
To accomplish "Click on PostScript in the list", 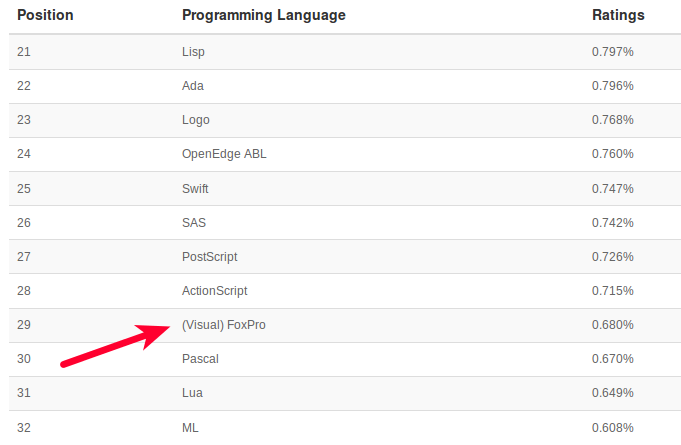I will 210,257.
